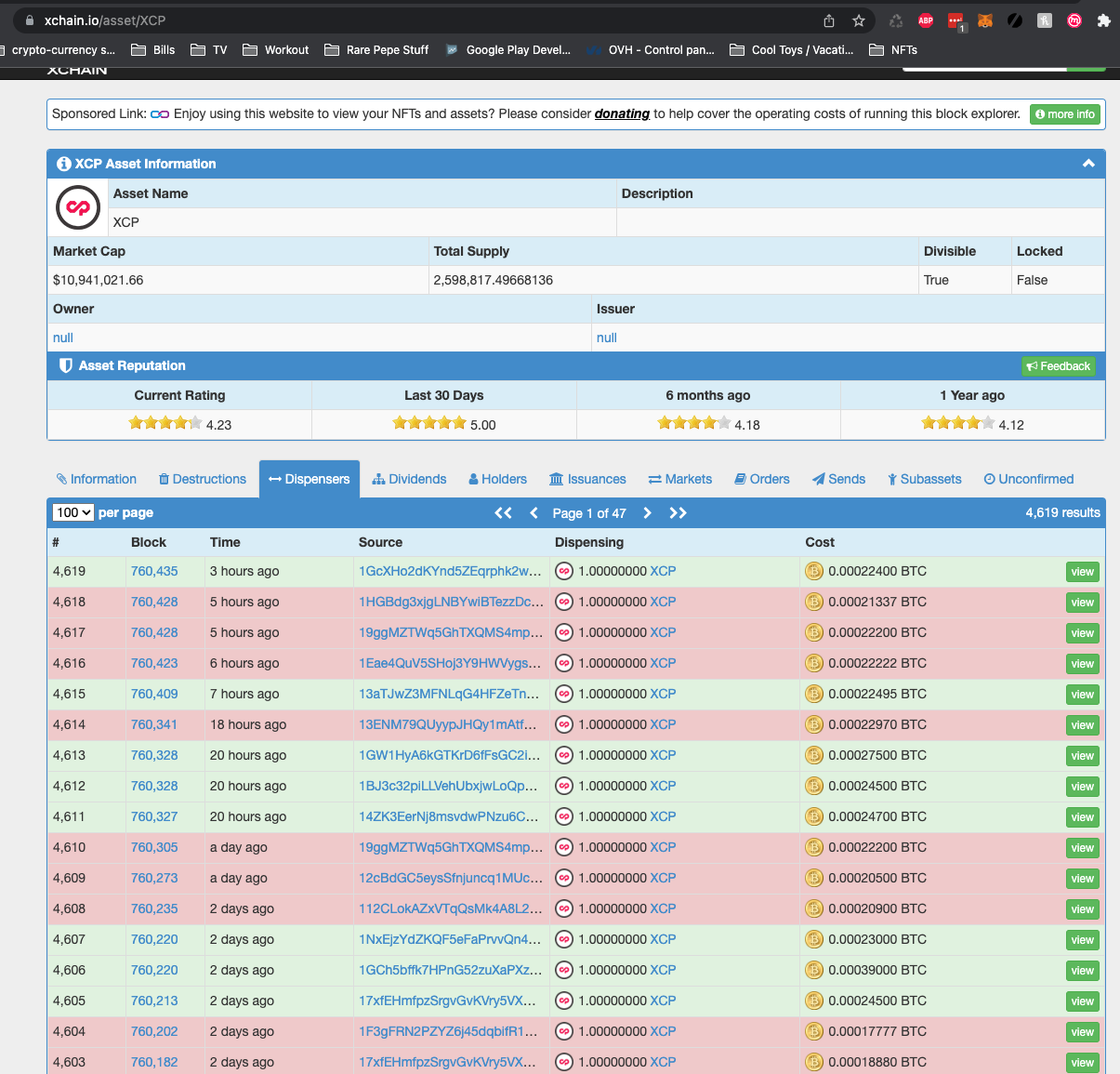Viewport: 1120px width, 1074px height.
Task: Collapse the XCP Asset Information panel
Action: coord(1088,164)
